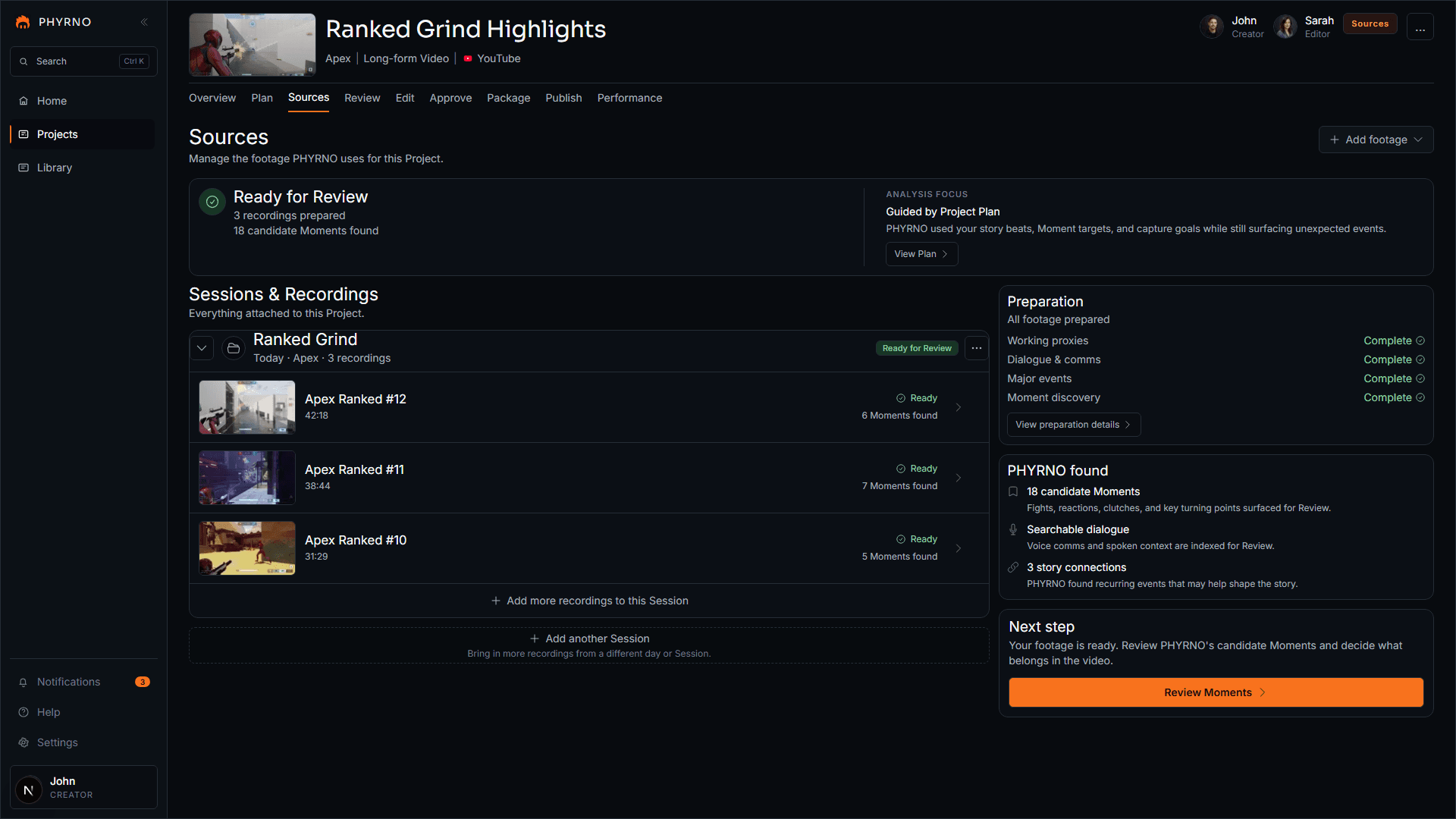Click the Working proxies complete check icon
Screen dimensions: 1456x819
click(1420, 340)
